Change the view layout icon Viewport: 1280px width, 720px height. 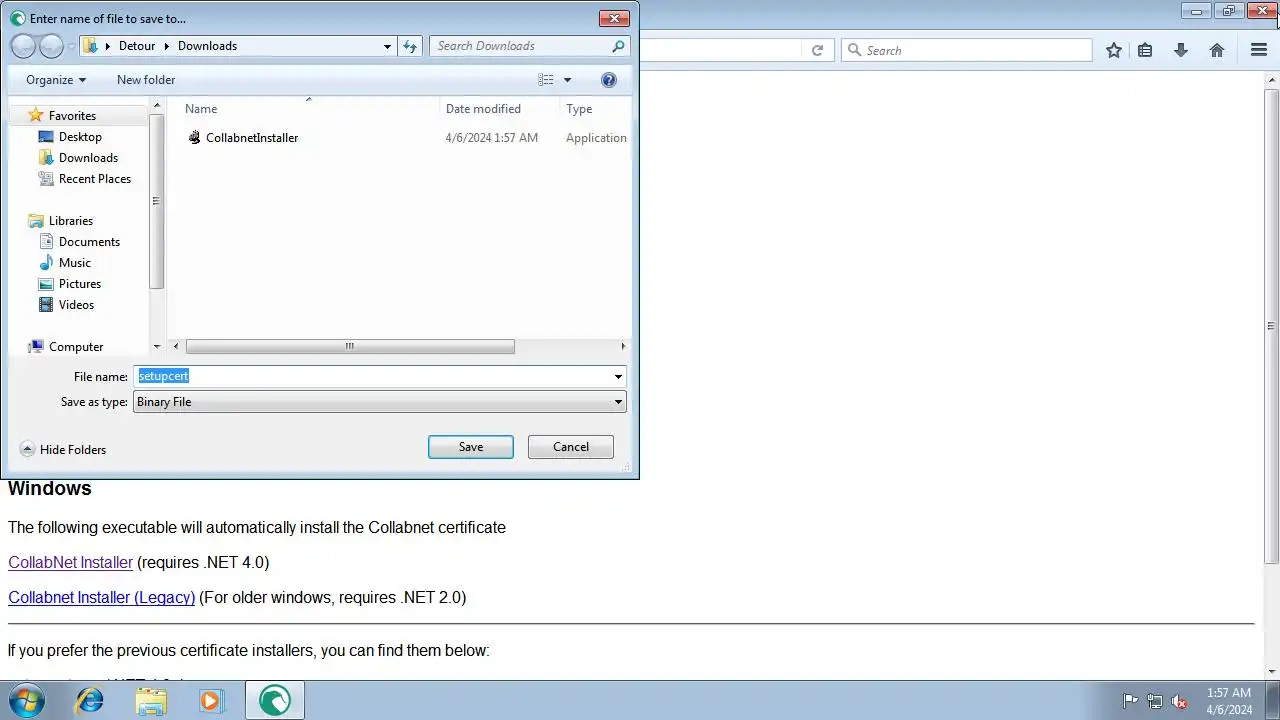click(546, 80)
